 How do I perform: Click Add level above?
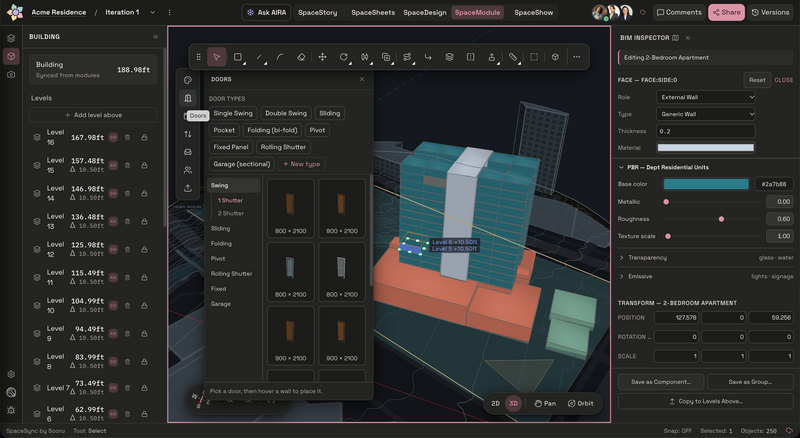pos(93,115)
